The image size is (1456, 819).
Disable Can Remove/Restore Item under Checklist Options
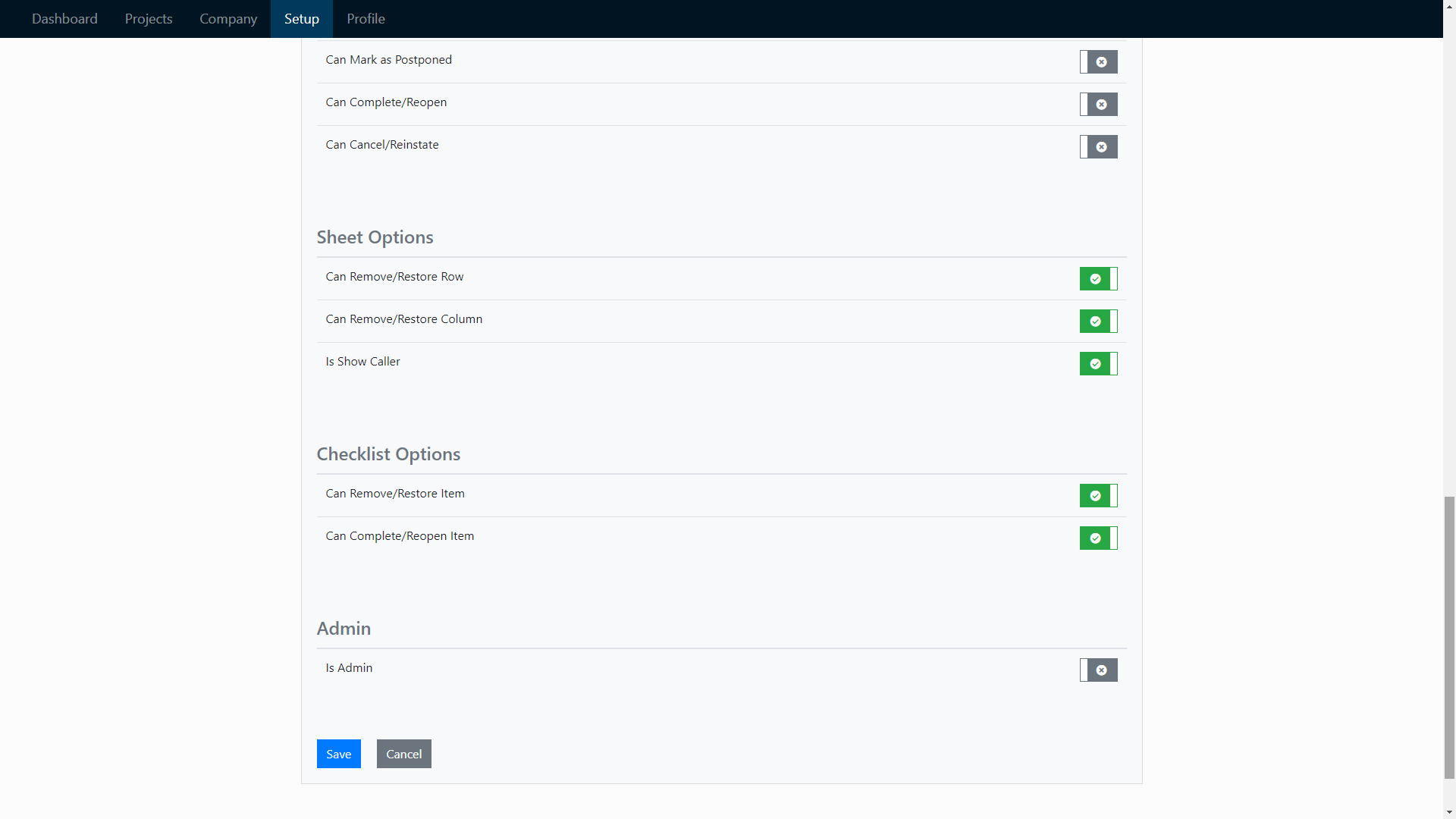1098,495
